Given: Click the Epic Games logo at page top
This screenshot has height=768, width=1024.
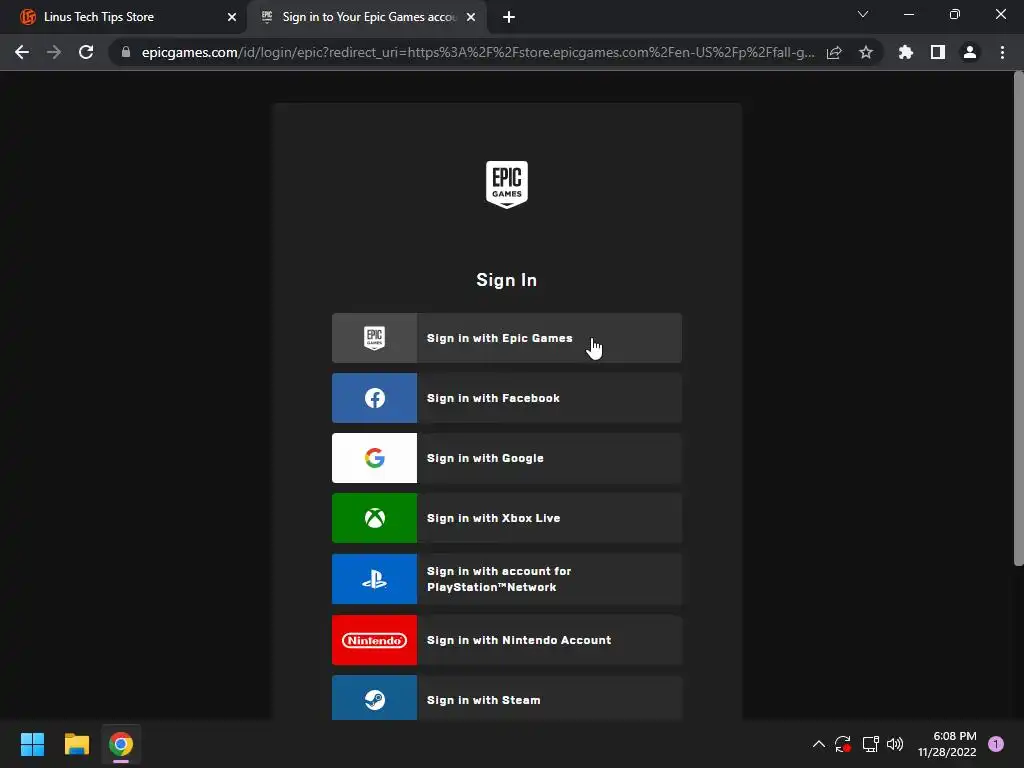Looking at the screenshot, I should (506, 185).
